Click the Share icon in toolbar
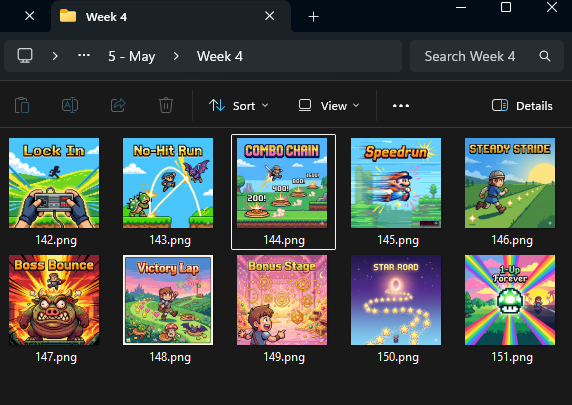The image size is (572, 405). tap(118, 105)
